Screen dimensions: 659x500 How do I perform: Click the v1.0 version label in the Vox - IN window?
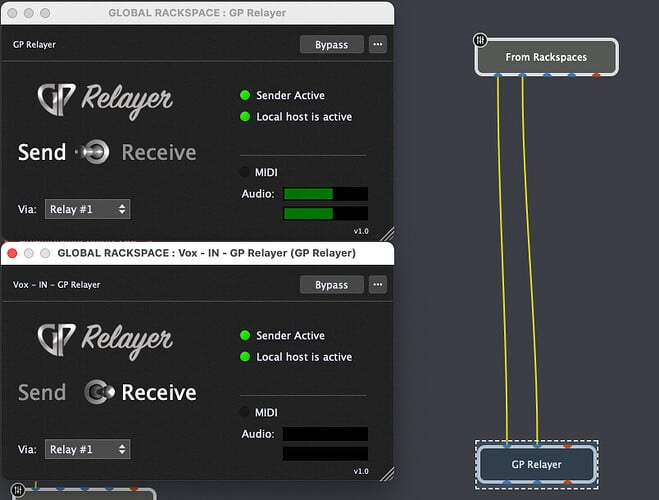[361, 471]
